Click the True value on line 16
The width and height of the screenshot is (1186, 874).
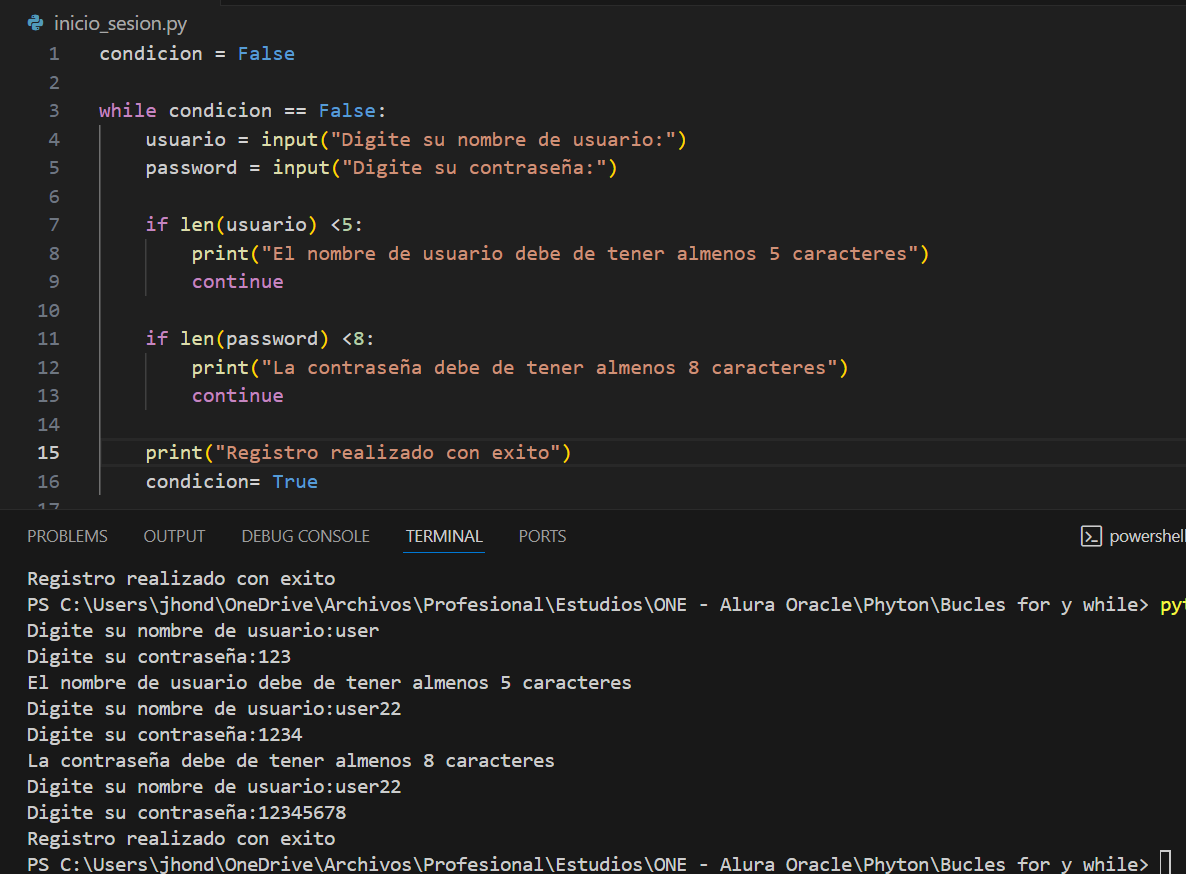tap(295, 482)
